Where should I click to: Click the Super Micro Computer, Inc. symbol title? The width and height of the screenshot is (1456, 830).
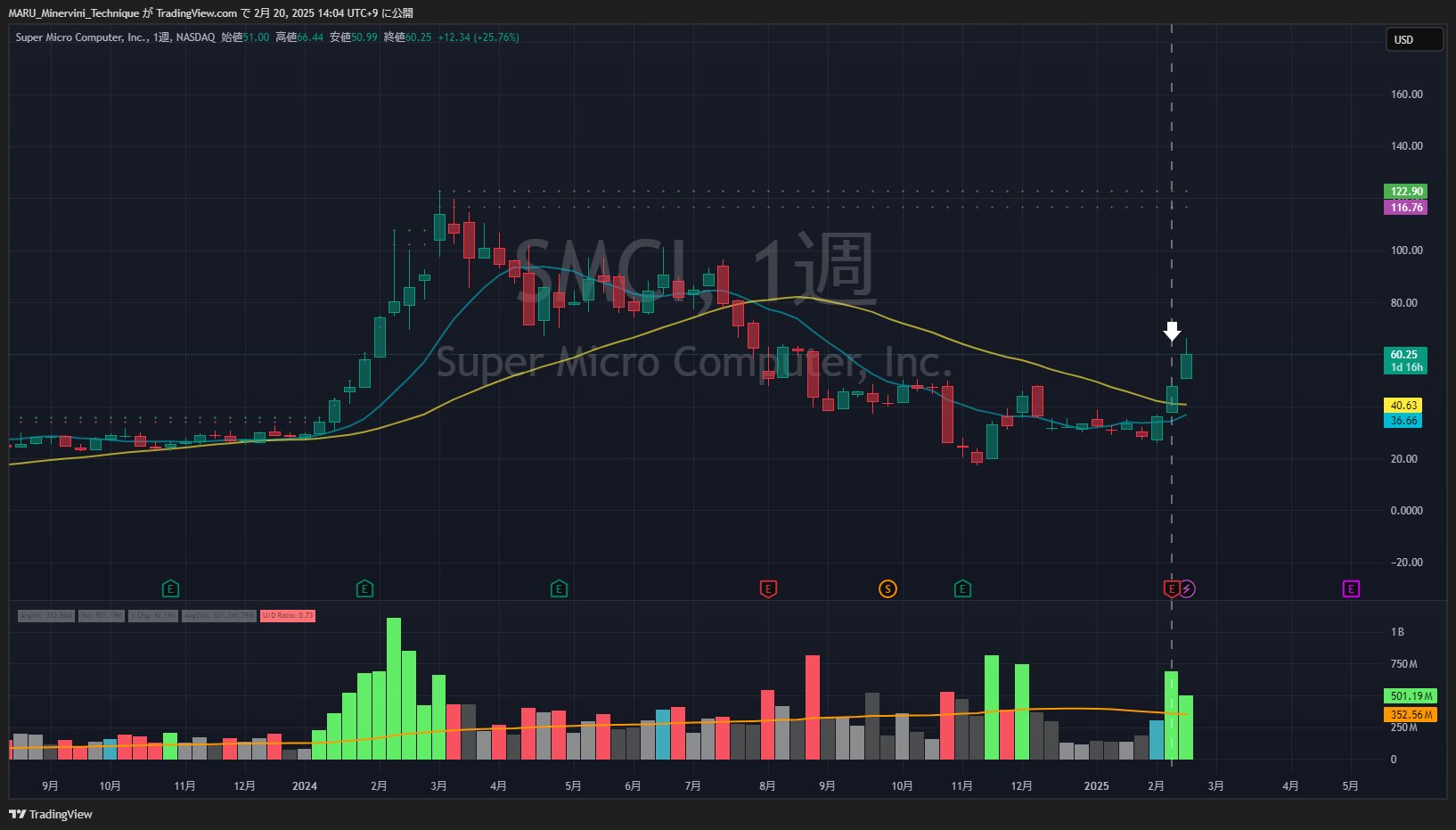coord(82,37)
